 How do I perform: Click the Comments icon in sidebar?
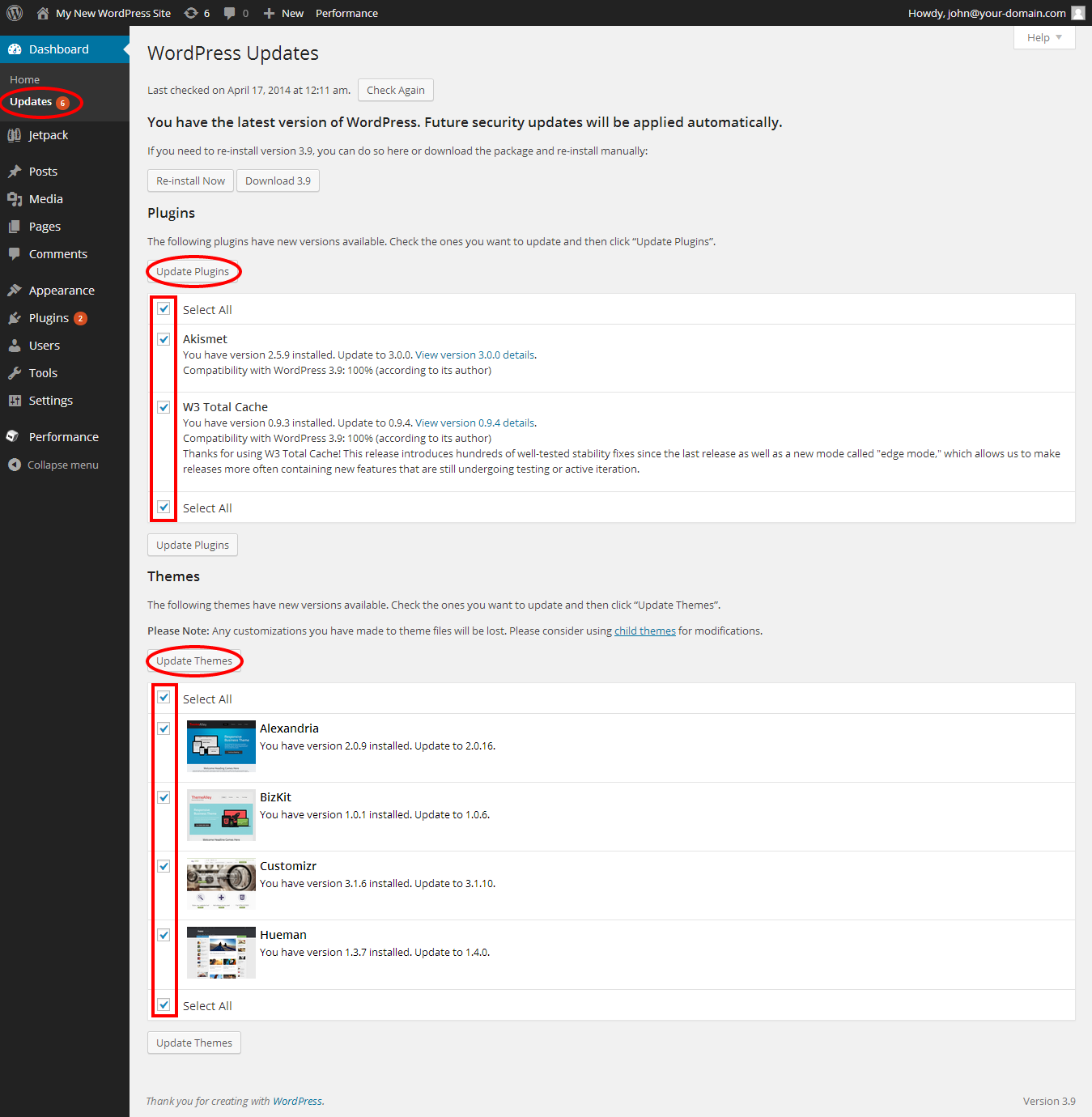(x=15, y=254)
